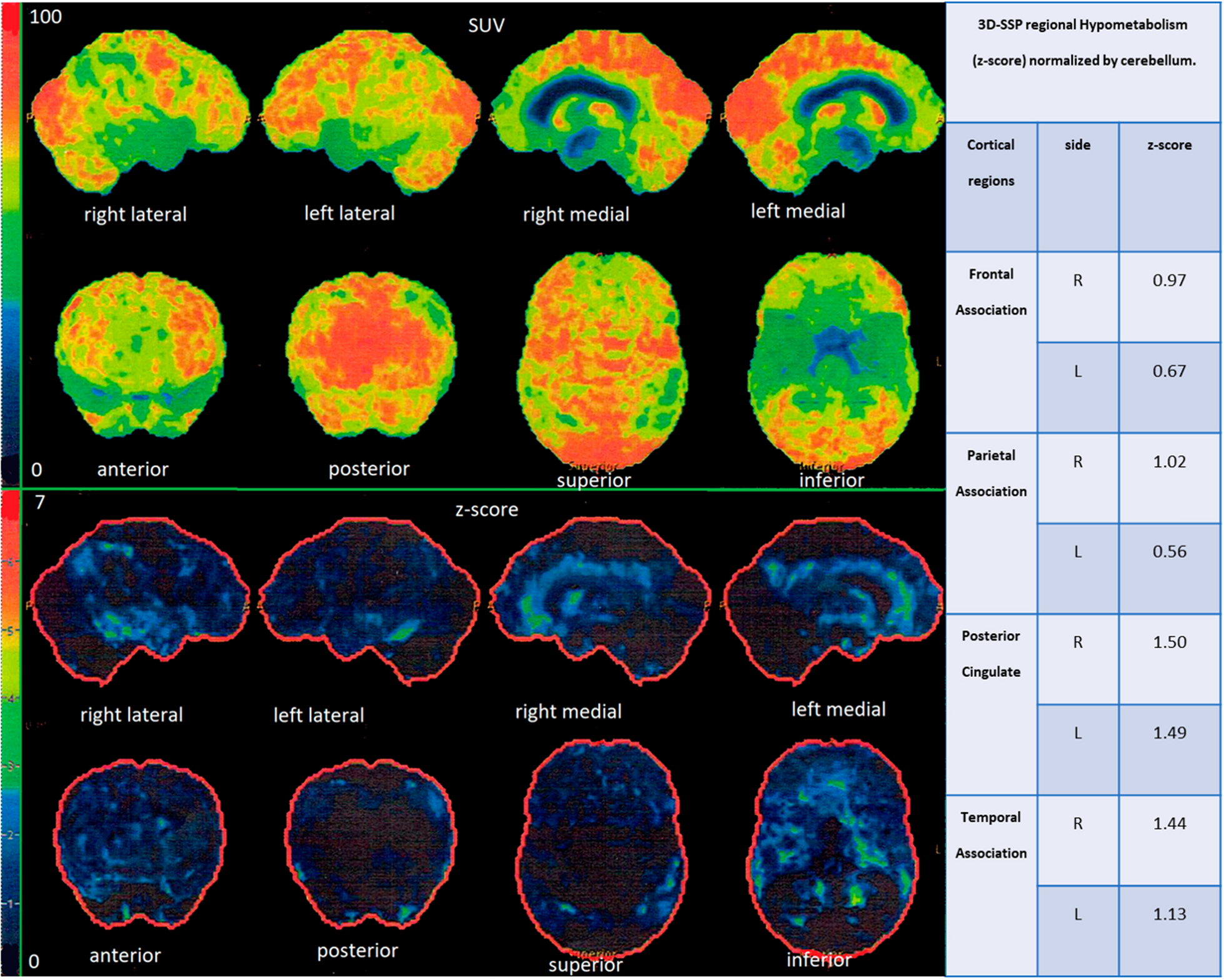Select the z-score posterior brain map
The height and width of the screenshot is (980, 1224).
[x=371, y=844]
